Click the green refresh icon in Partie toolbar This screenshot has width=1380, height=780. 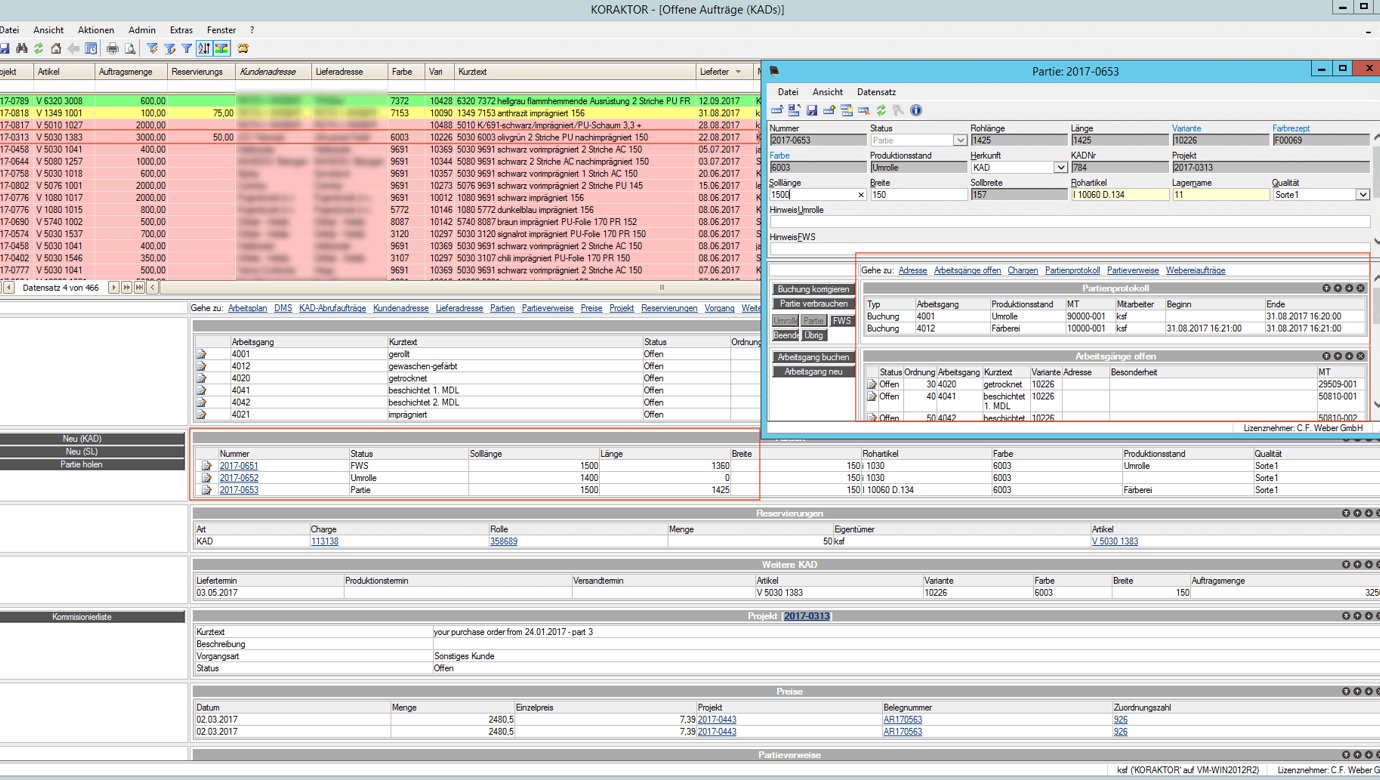[x=881, y=110]
